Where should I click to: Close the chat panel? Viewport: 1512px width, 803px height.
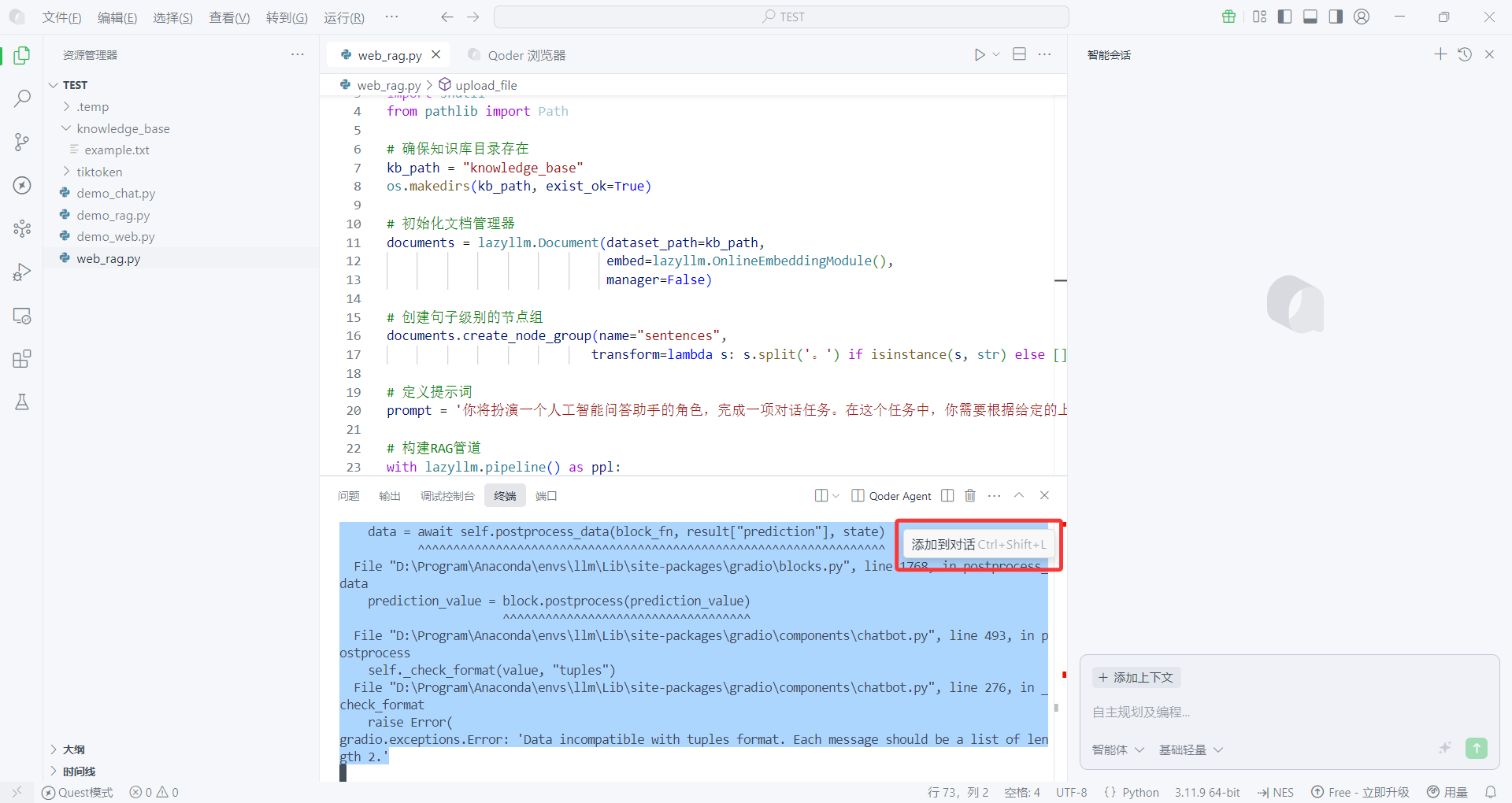point(1489,54)
